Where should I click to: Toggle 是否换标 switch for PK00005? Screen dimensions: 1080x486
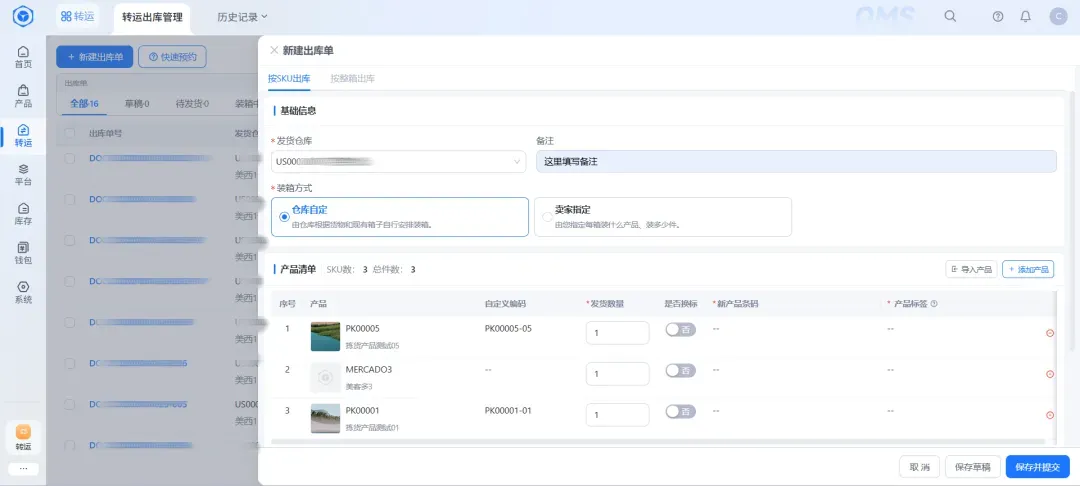coord(681,330)
